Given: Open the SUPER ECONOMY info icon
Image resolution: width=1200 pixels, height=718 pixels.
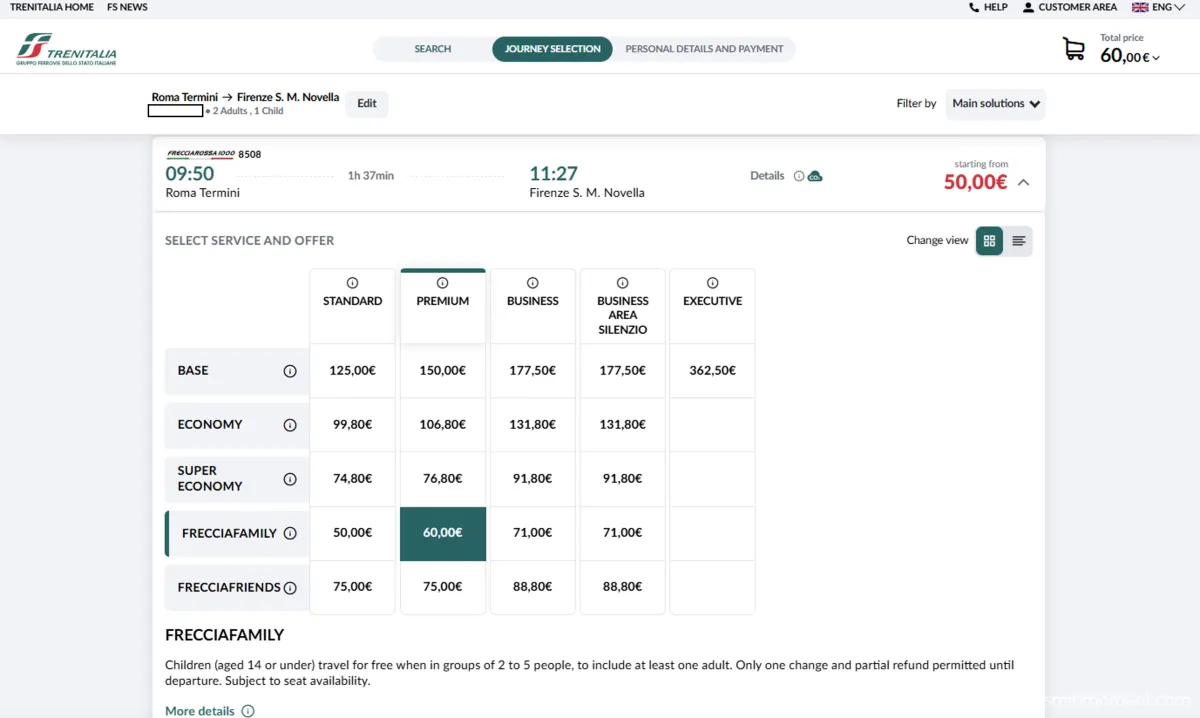Looking at the screenshot, I should click(290, 479).
